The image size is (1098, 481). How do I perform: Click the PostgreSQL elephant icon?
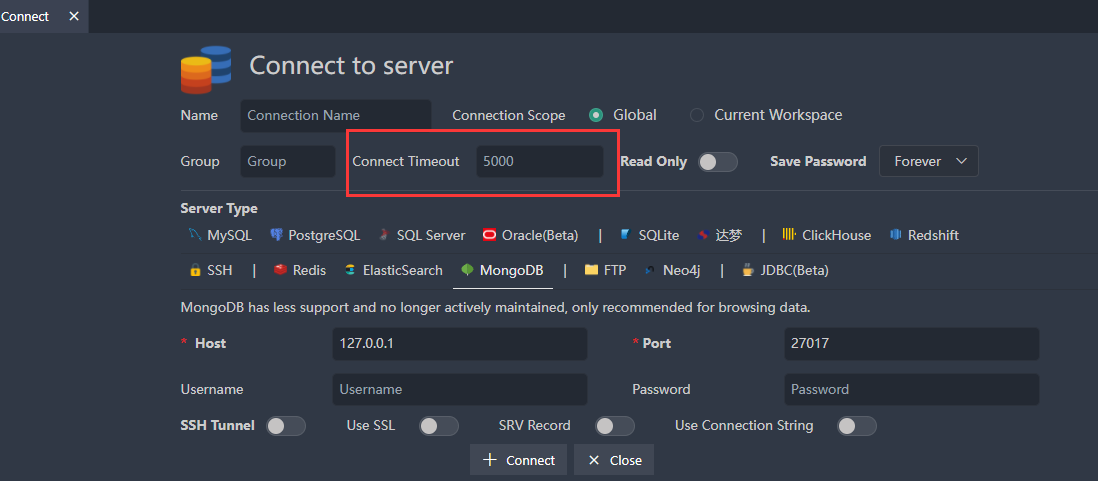pos(277,235)
